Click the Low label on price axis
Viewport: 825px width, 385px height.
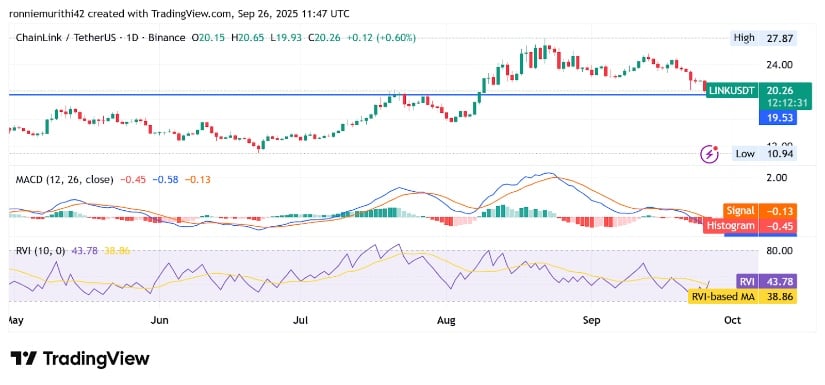tap(745, 154)
